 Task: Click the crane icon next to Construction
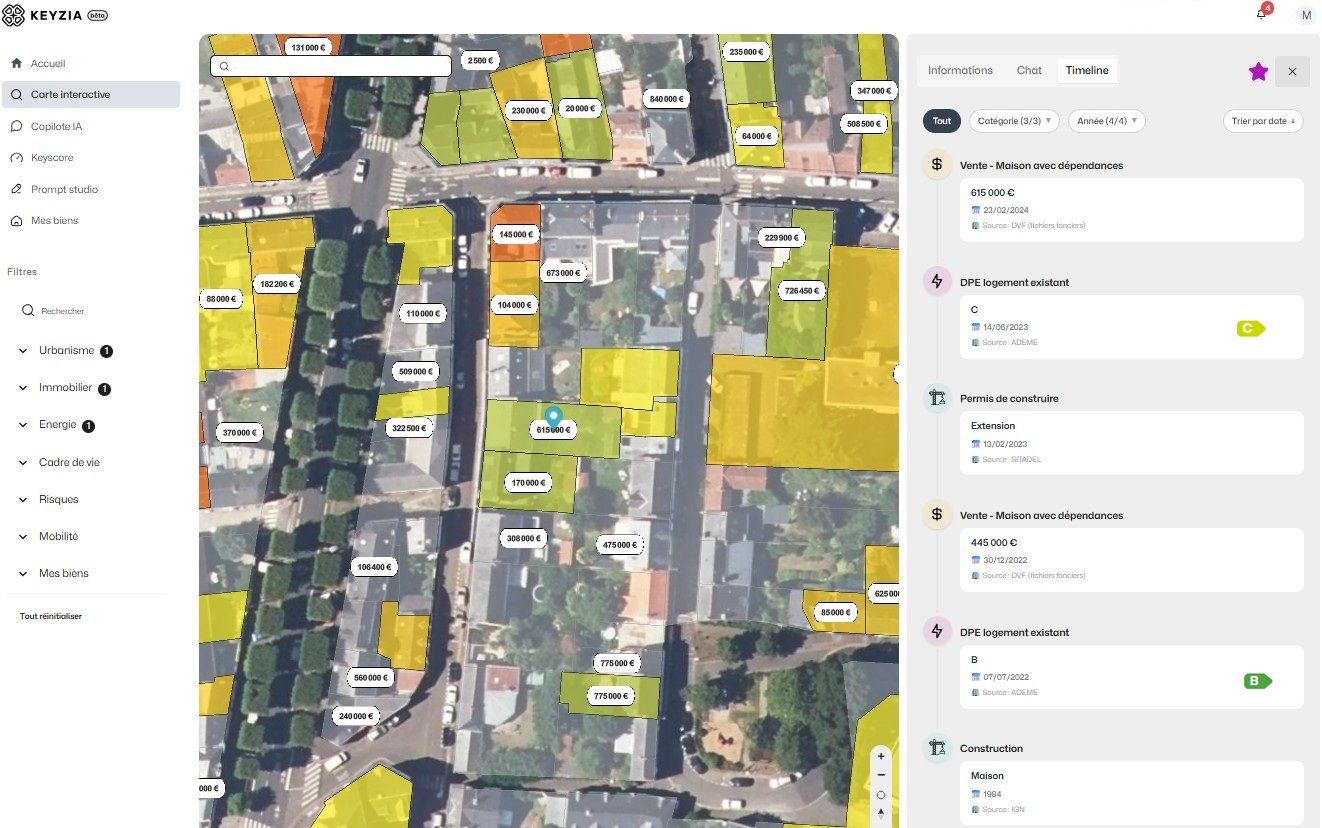[x=937, y=747]
